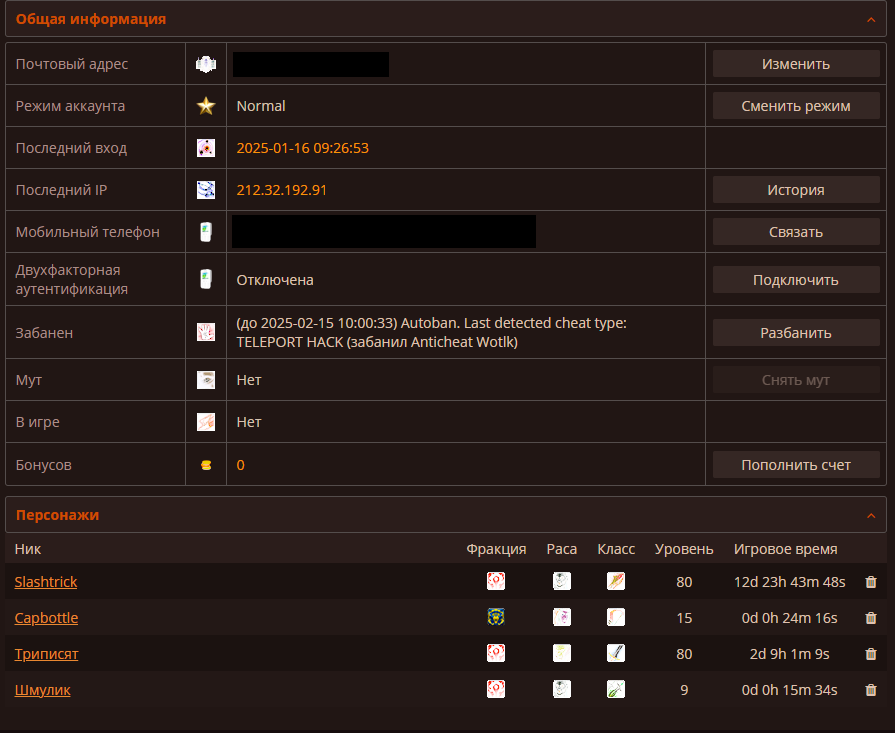Collapse the Персонажи section
895x733 pixels.
point(870,515)
